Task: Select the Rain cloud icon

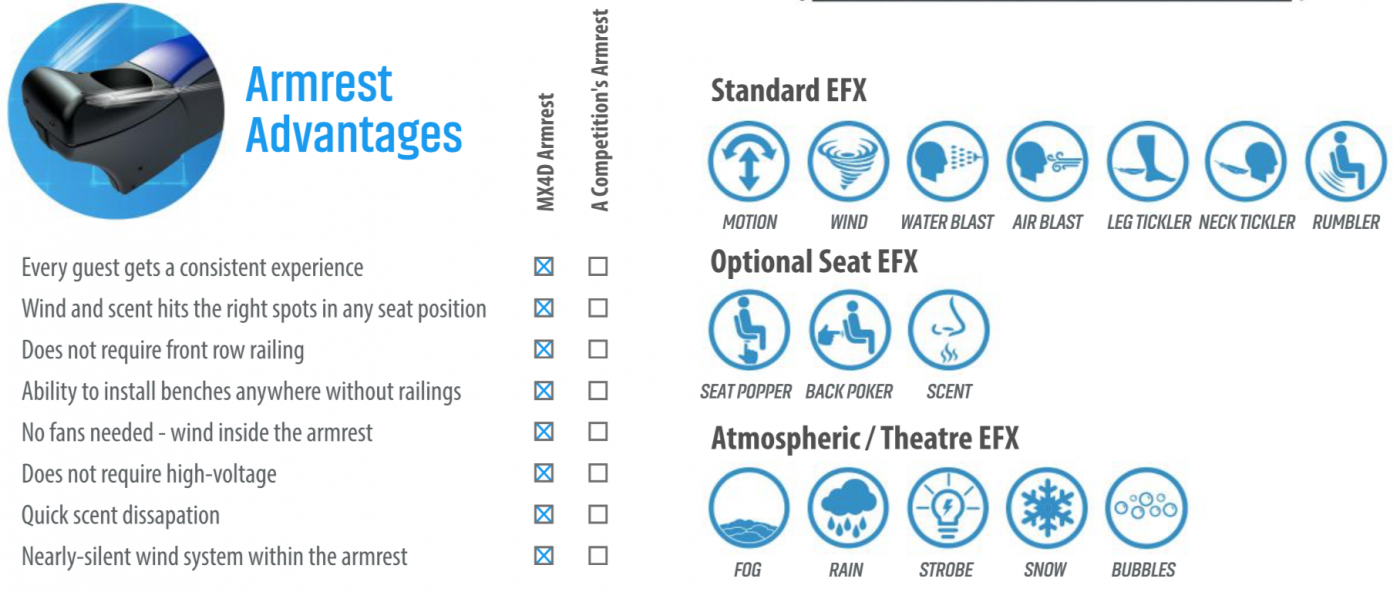Action: point(848,508)
